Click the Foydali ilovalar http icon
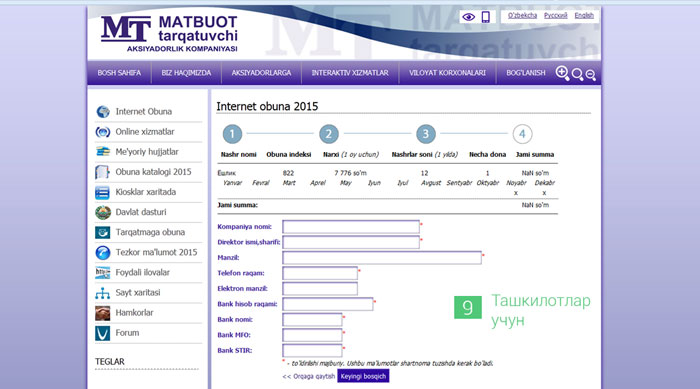The image size is (700, 389). tap(103, 272)
